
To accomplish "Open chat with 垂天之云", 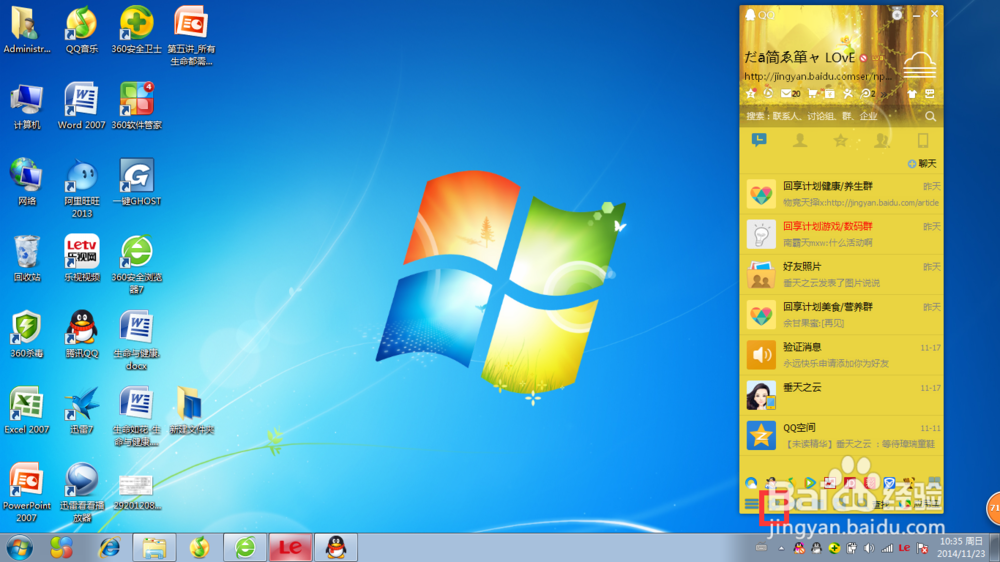I will 841,395.
